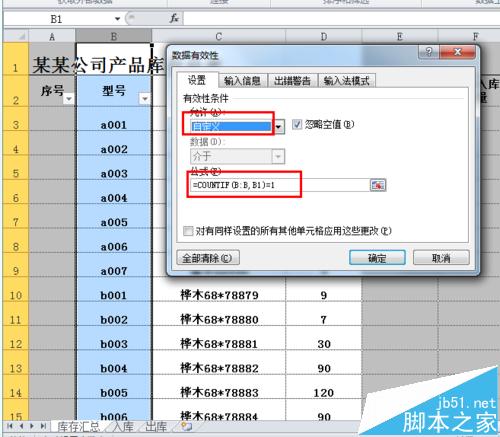Select column B header
This screenshot has height=437, width=500.
[x=114, y=36]
